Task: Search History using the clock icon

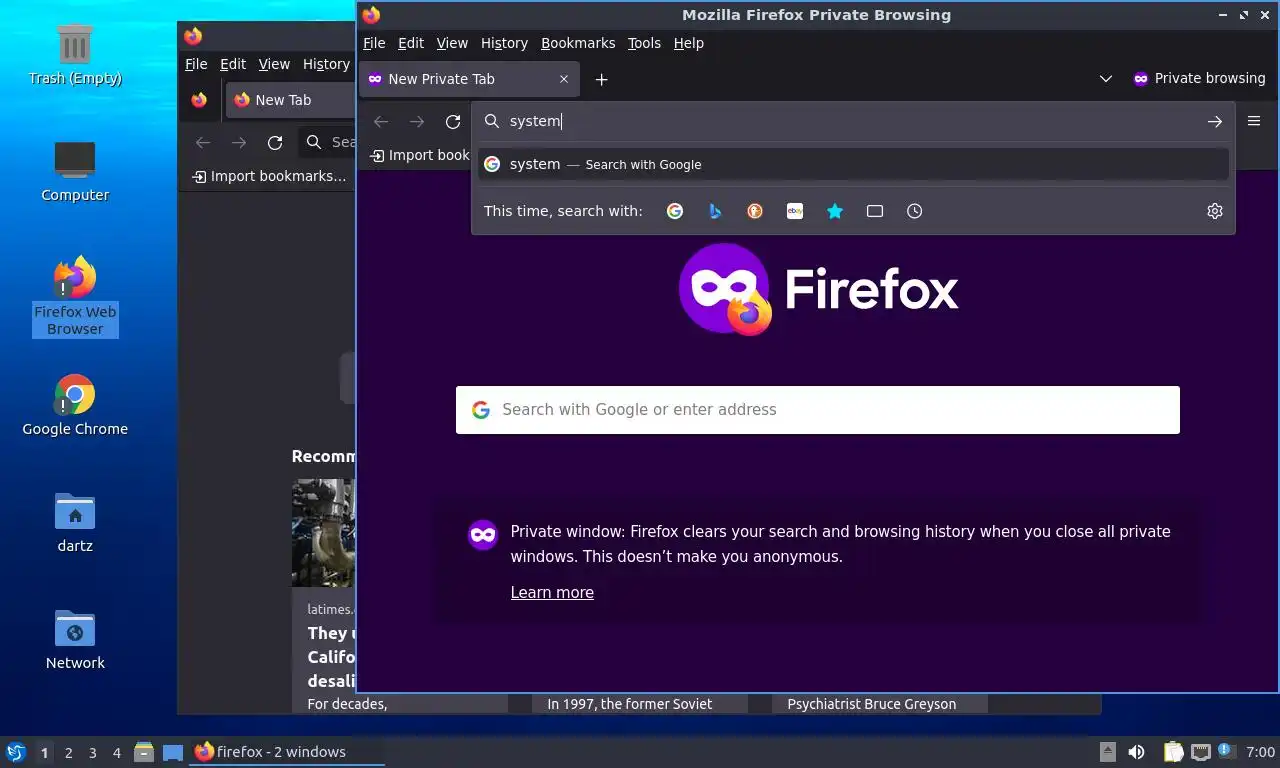Action: click(x=915, y=211)
